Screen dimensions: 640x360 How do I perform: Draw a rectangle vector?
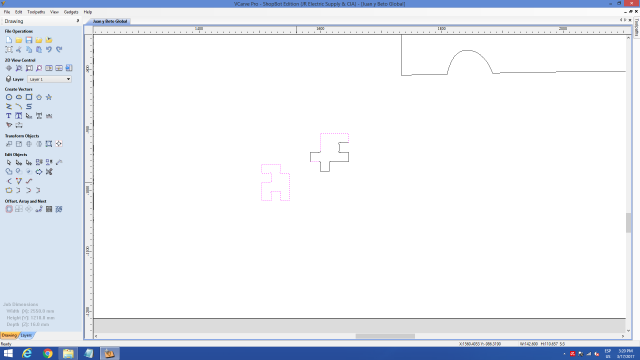click(29, 97)
